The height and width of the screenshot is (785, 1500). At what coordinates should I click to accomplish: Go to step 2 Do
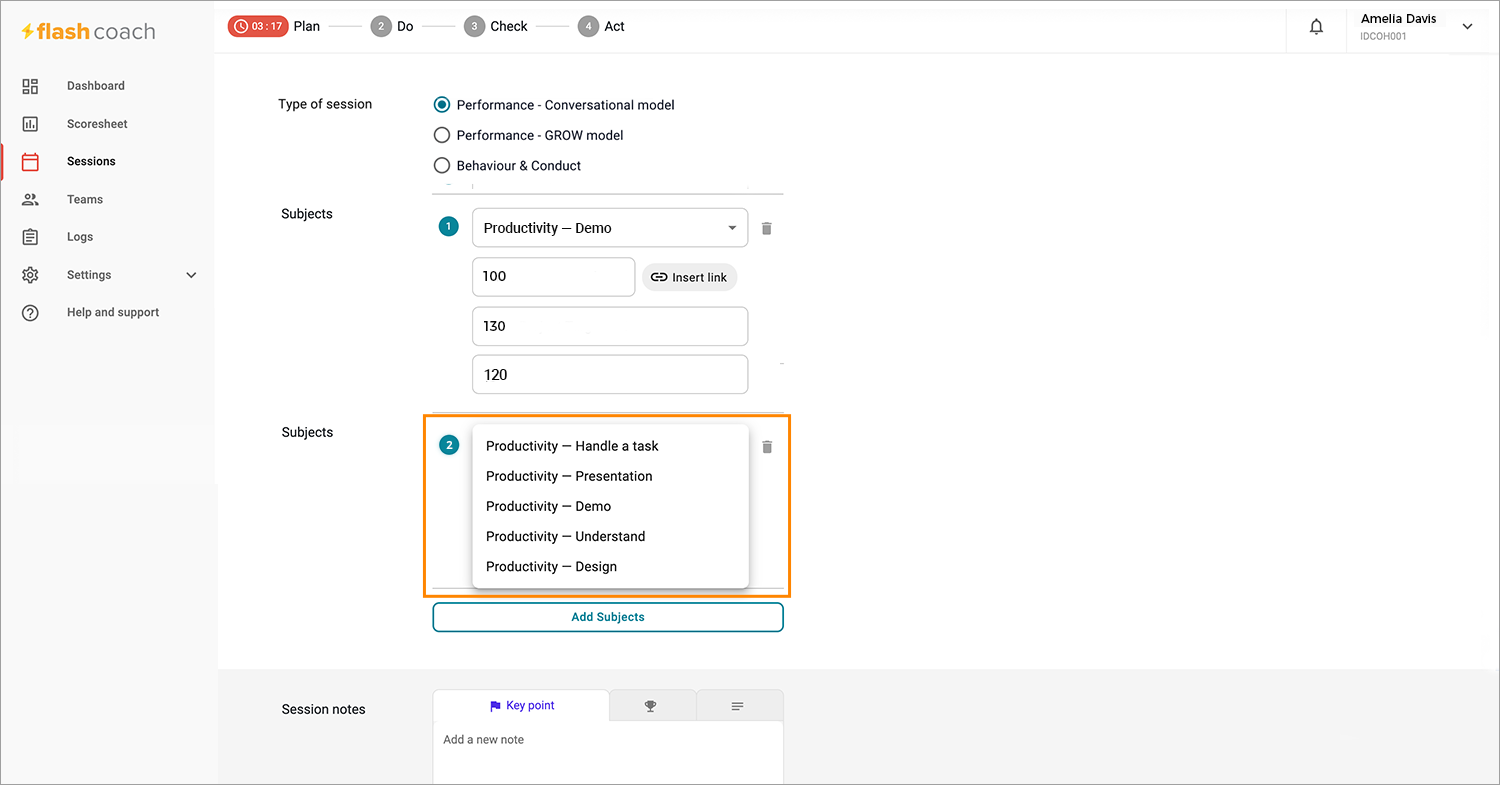click(x=391, y=27)
